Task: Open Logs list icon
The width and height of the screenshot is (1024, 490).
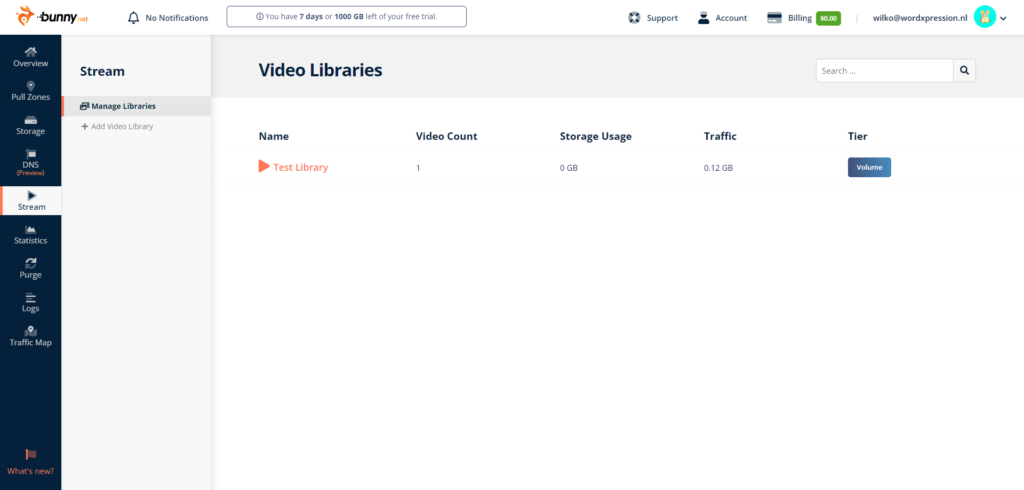Action: (x=31, y=297)
